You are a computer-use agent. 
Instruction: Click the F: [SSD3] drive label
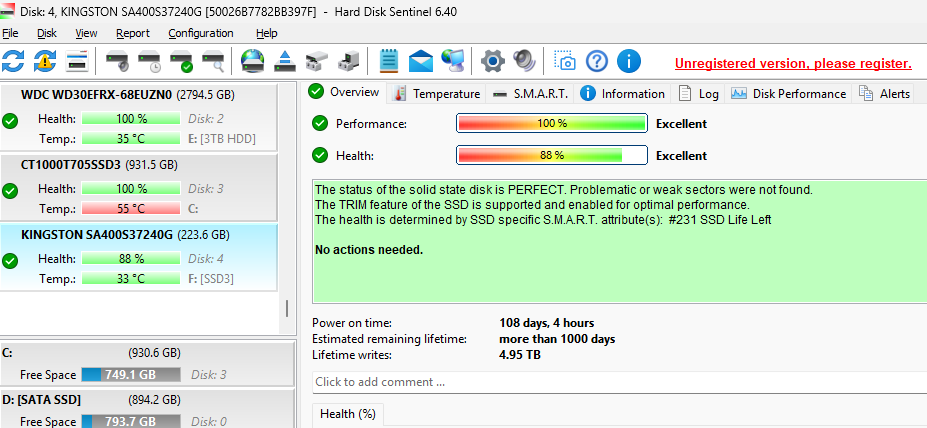point(211,278)
